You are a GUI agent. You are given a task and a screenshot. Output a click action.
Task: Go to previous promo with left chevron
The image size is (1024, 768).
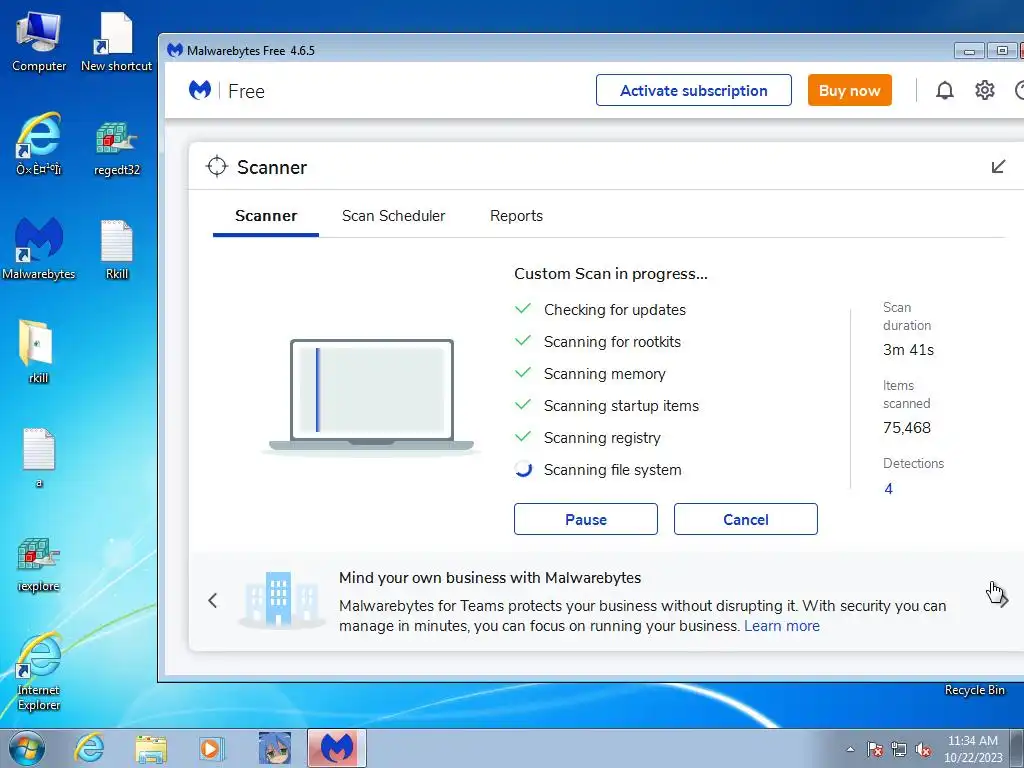coord(213,600)
